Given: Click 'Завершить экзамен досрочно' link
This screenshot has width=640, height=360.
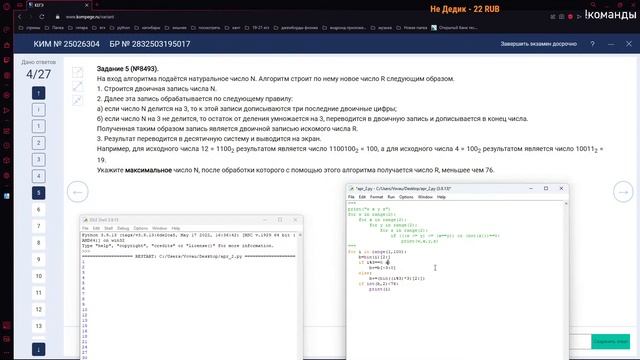Looking at the screenshot, I should coord(538,44).
